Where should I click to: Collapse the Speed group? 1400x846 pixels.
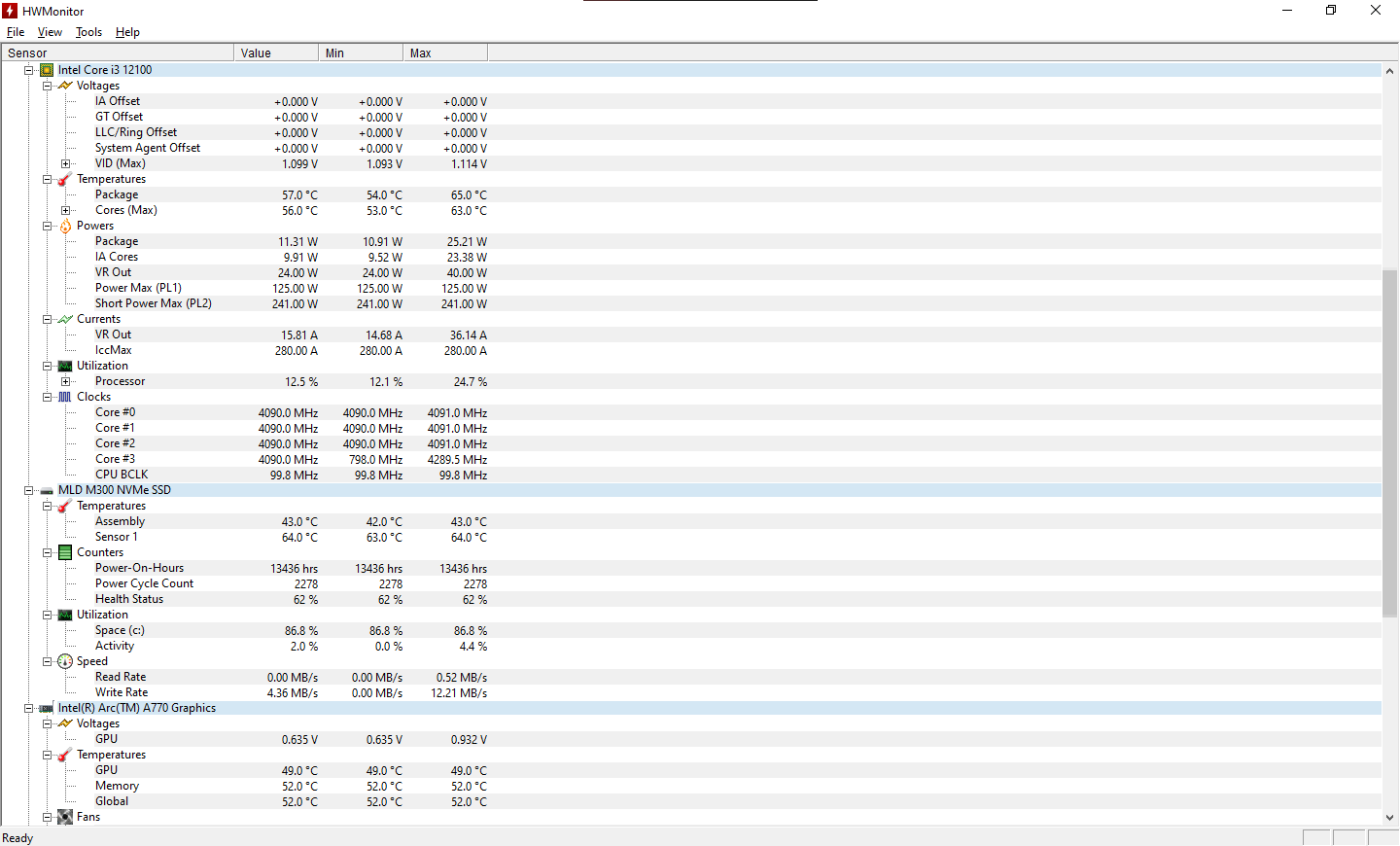(x=47, y=661)
